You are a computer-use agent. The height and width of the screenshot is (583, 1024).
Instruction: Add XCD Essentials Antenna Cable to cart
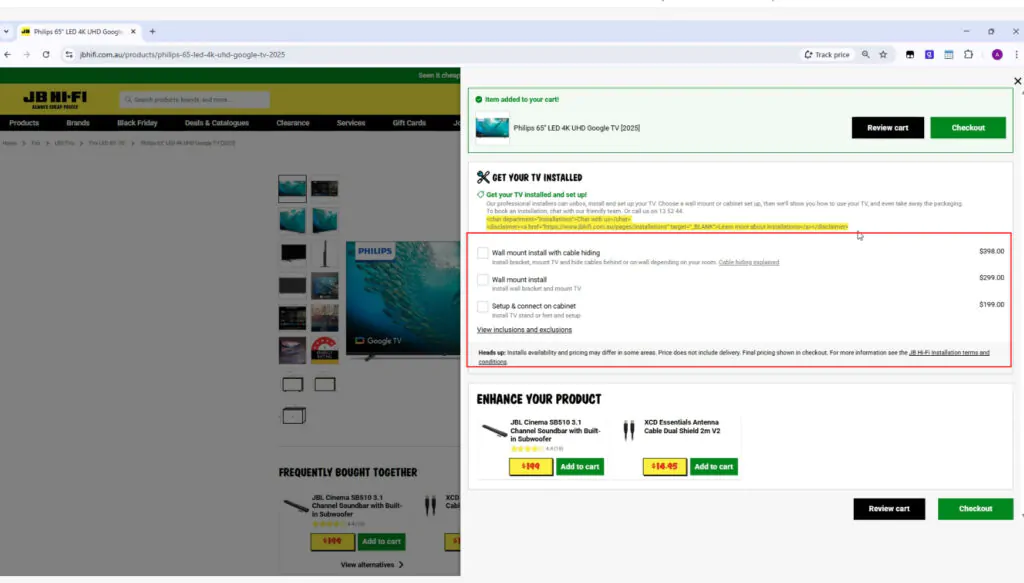click(714, 467)
